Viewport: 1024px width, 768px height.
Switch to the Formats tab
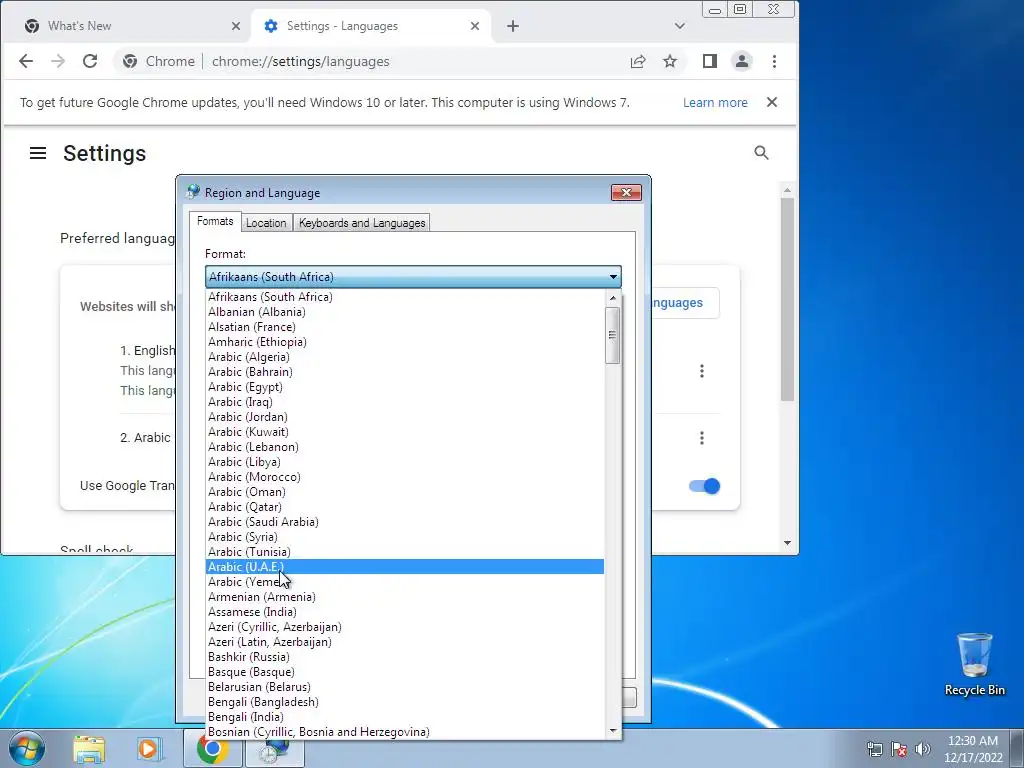point(215,221)
